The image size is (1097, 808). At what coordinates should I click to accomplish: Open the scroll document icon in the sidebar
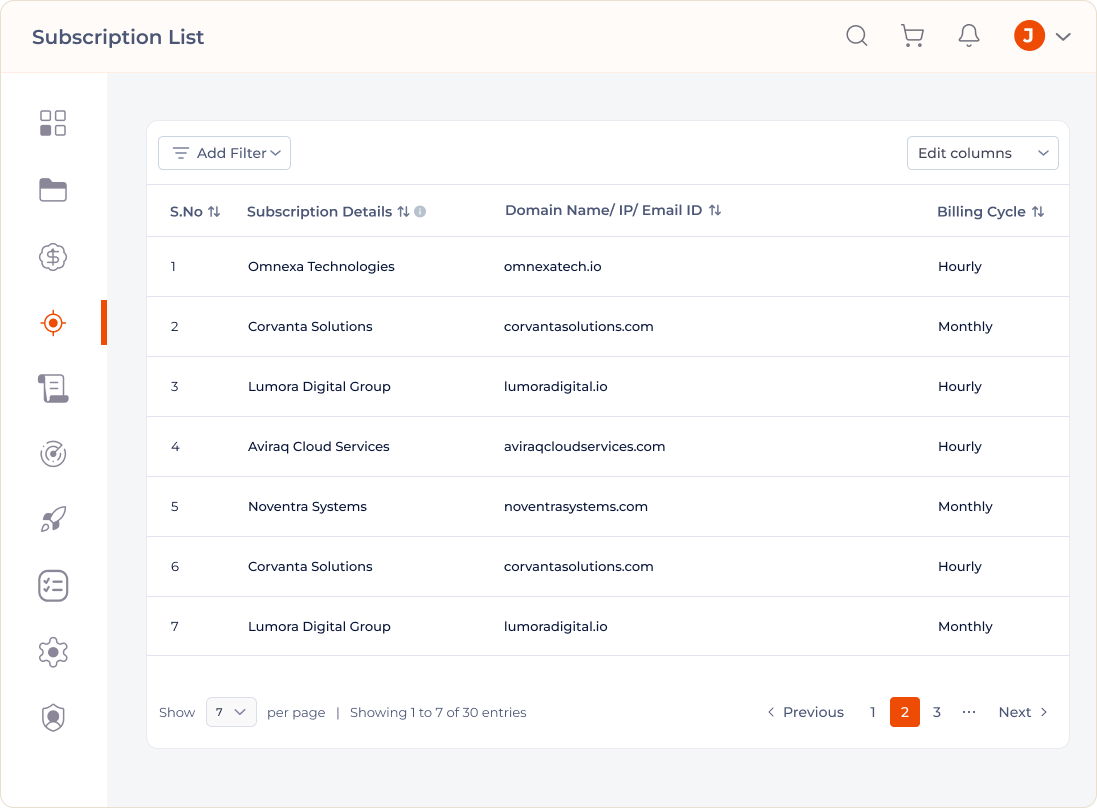53,388
